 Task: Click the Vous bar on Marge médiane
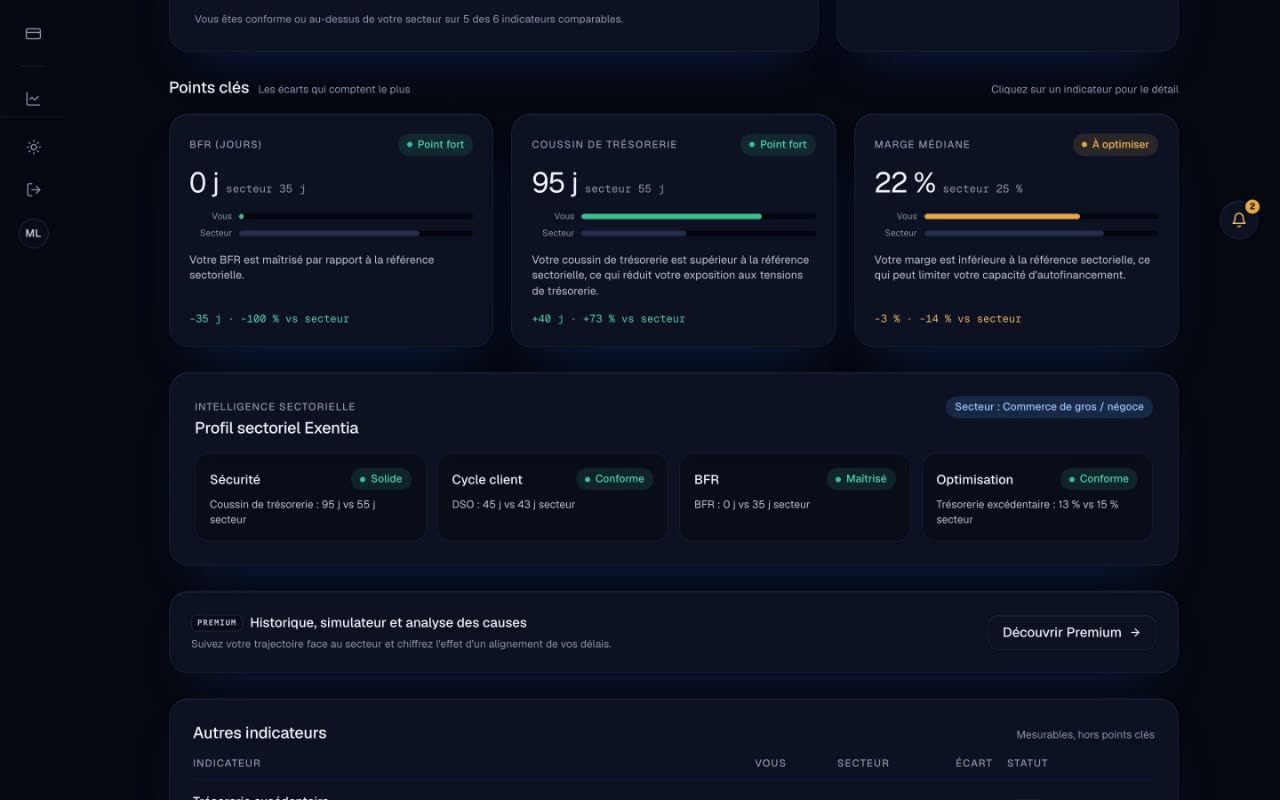[1041, 216]
